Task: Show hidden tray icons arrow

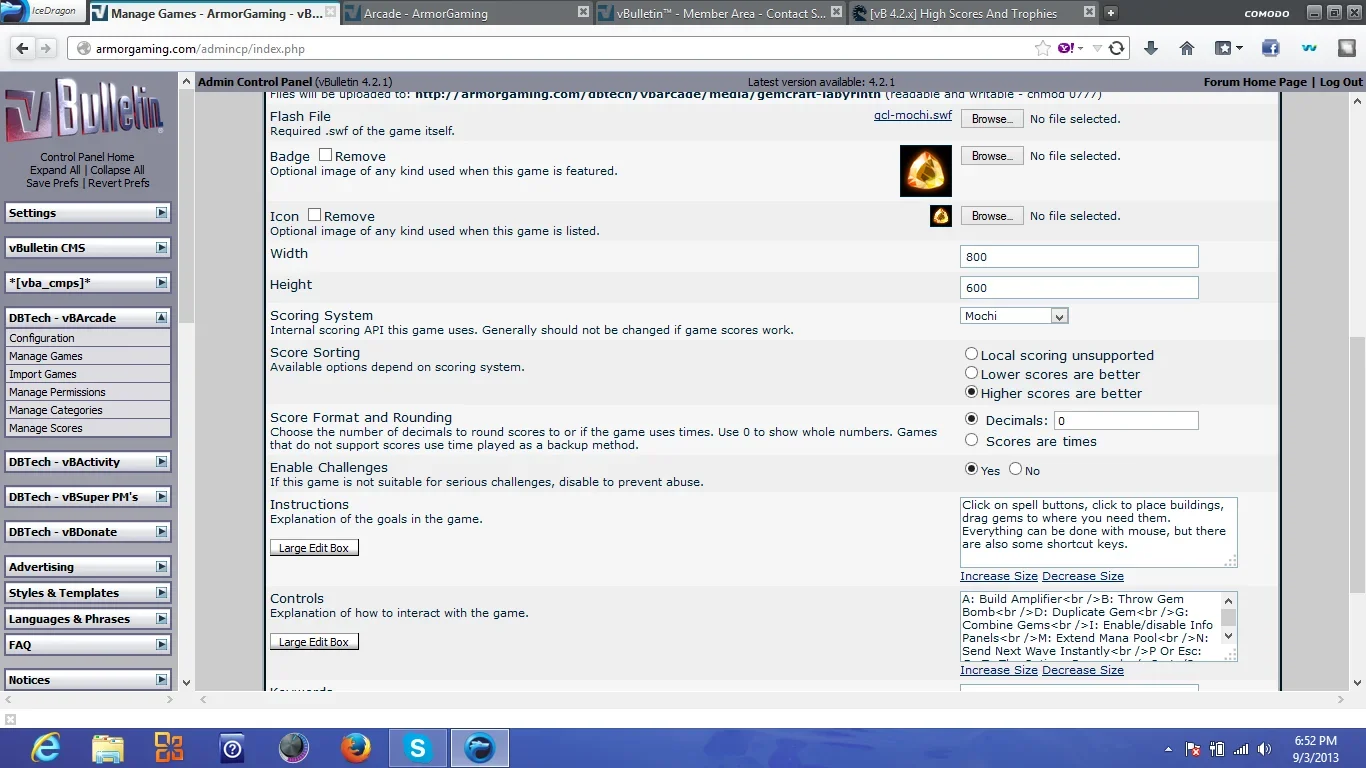Action: (1168, 749)
